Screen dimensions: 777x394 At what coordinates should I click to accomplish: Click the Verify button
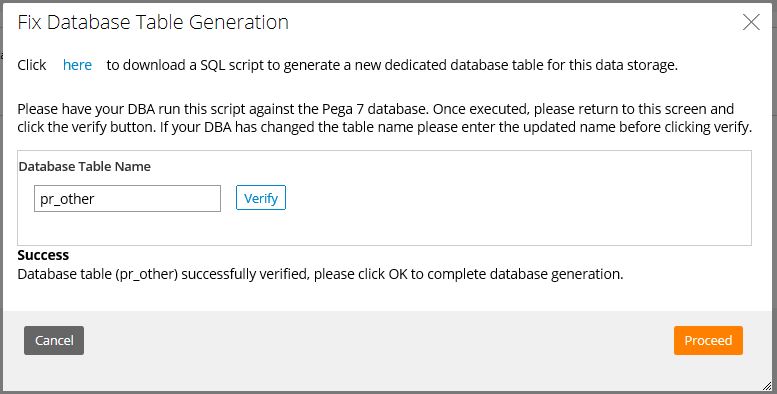[261, 198]
